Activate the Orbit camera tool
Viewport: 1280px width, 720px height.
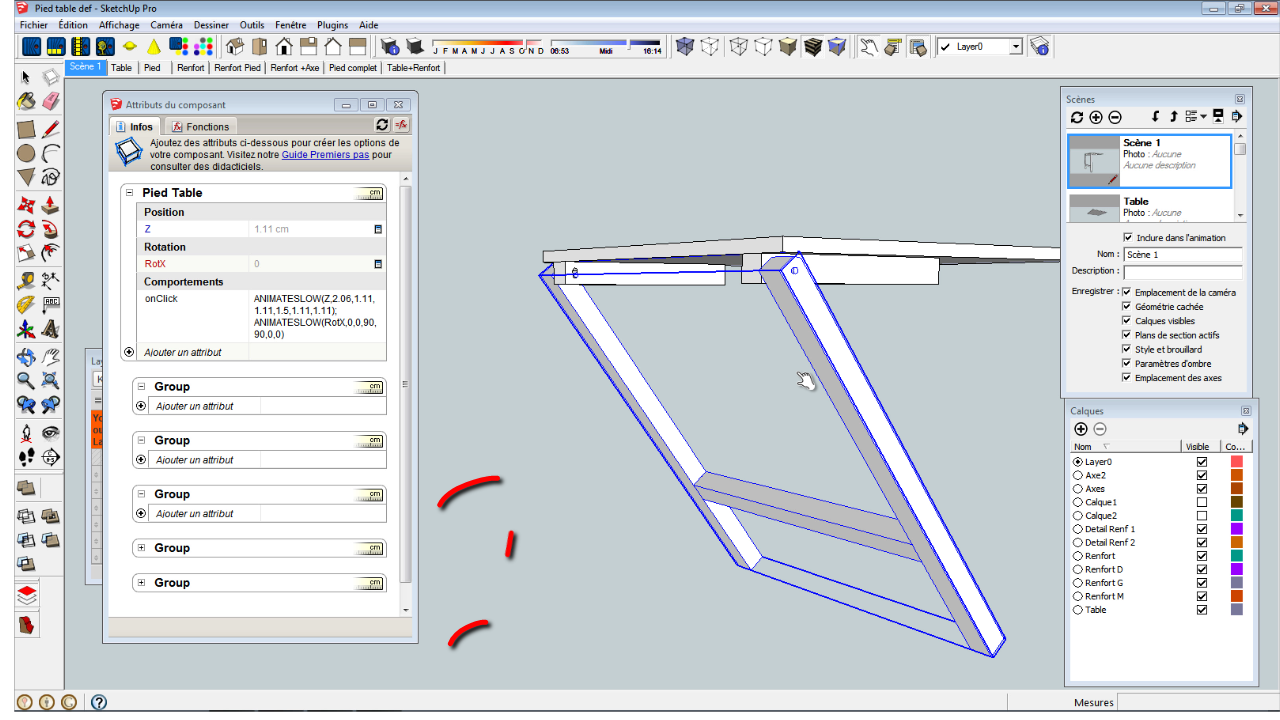pos(27,357)
